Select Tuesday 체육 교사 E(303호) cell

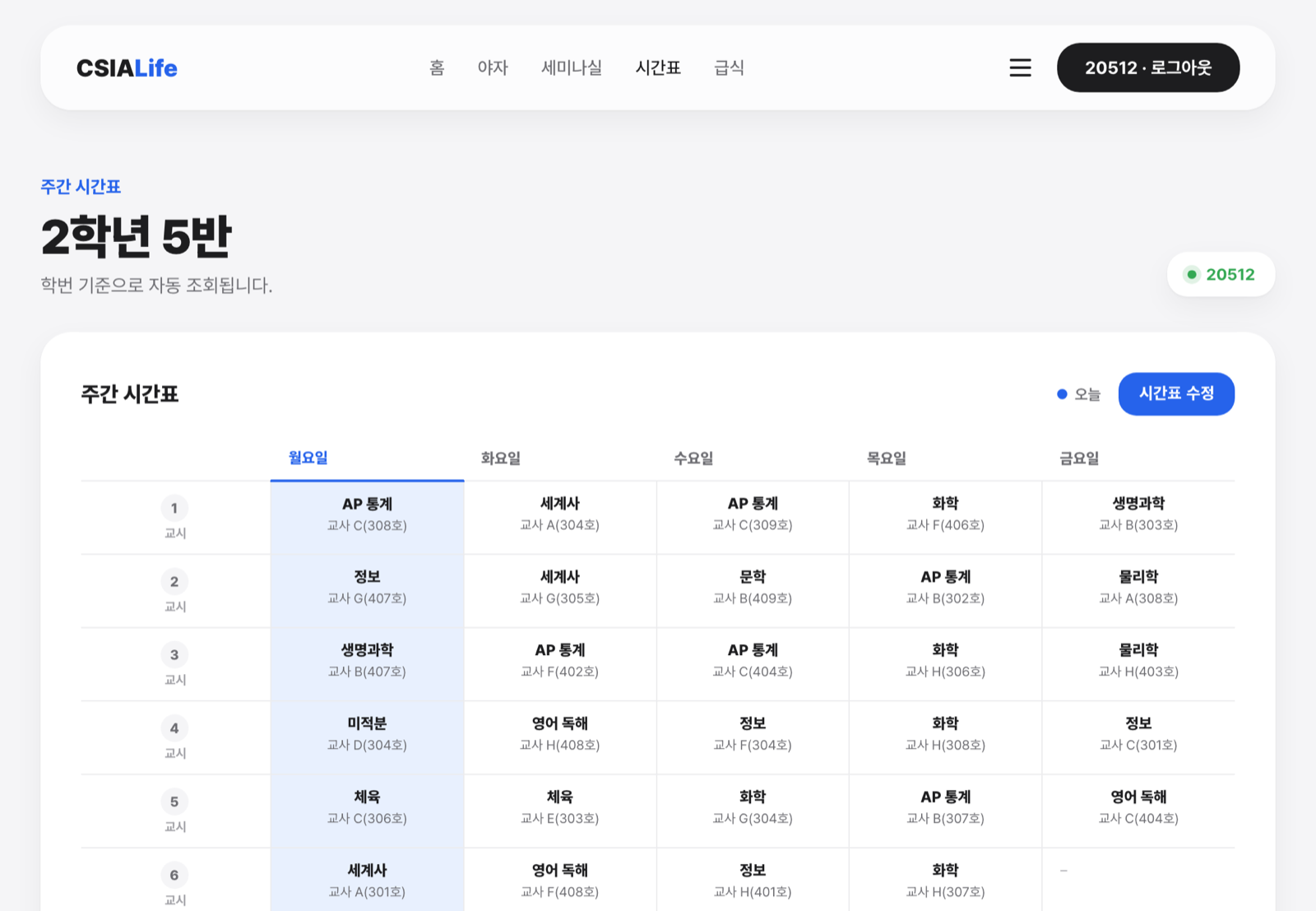tap(560, 811)
